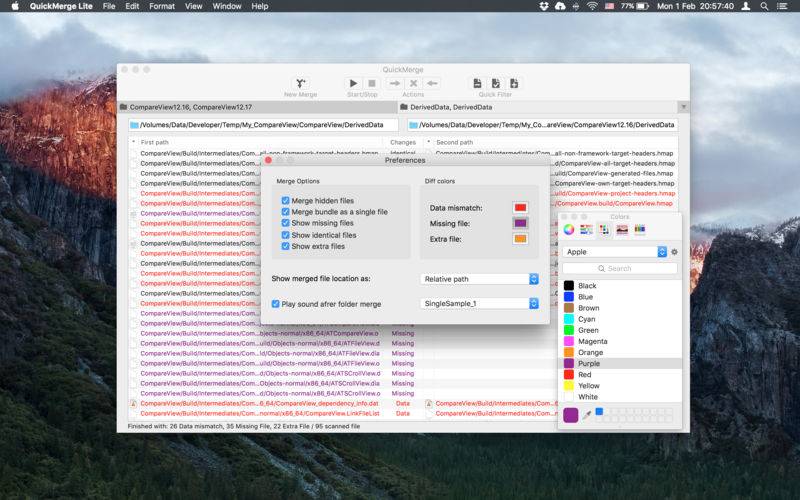Click the folder icon in the second path field
The width and height of the screenshot is (800, 500).
(x=413, y=125)
